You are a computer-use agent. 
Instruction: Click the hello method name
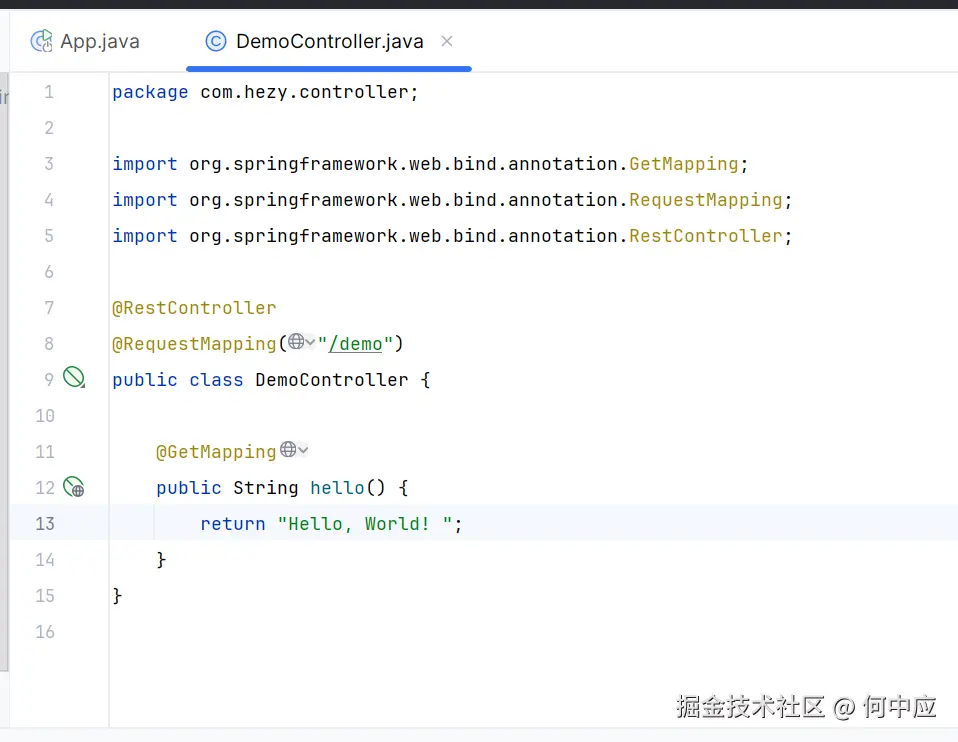[x=337, y=488]
